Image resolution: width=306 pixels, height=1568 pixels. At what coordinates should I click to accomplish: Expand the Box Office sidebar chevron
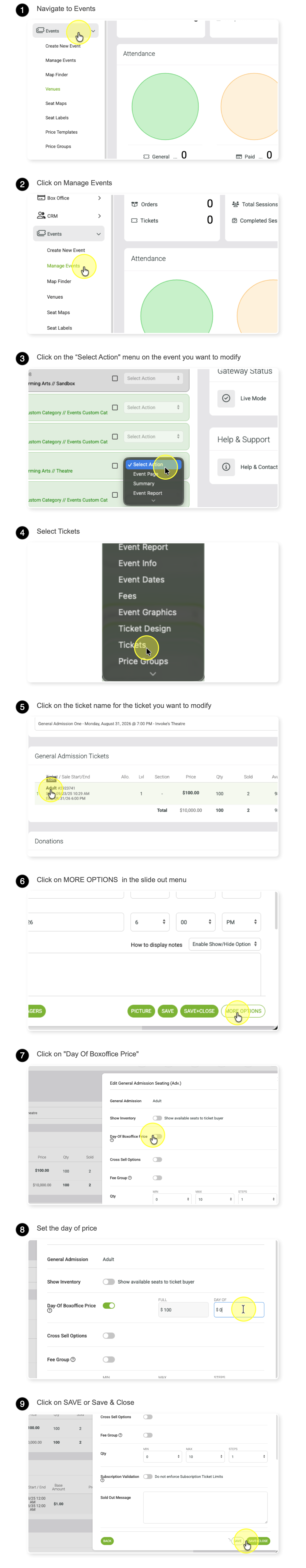100,198
